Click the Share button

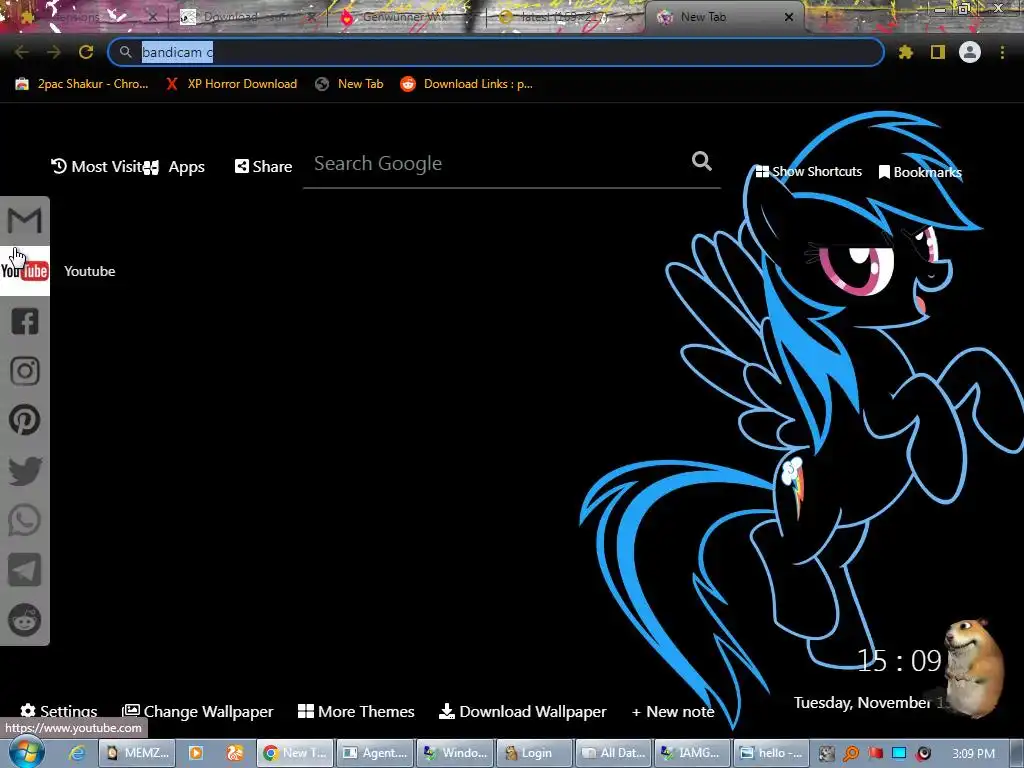263,167
